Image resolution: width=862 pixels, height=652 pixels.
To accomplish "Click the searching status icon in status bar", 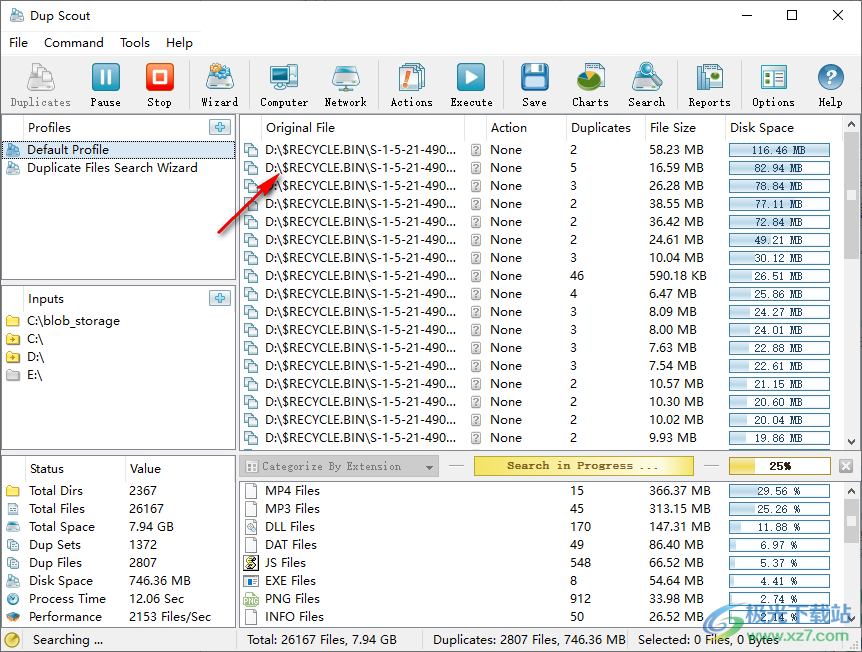I will (x=13, y=640).
